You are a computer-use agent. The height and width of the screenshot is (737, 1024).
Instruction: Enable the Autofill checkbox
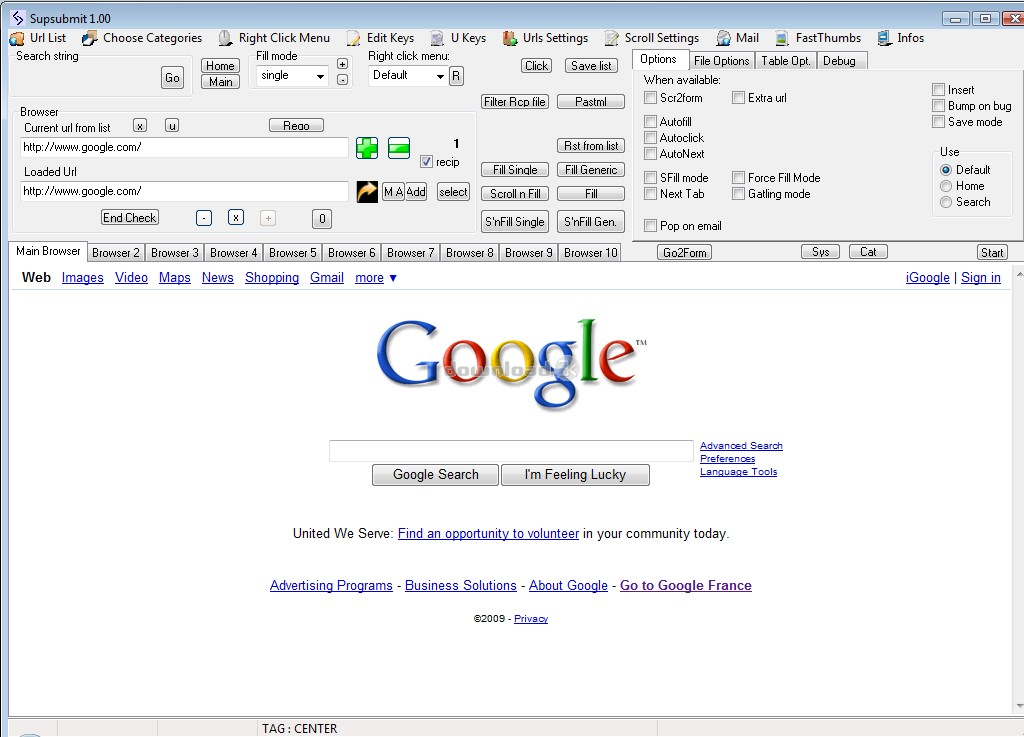(x=650, y=121)
